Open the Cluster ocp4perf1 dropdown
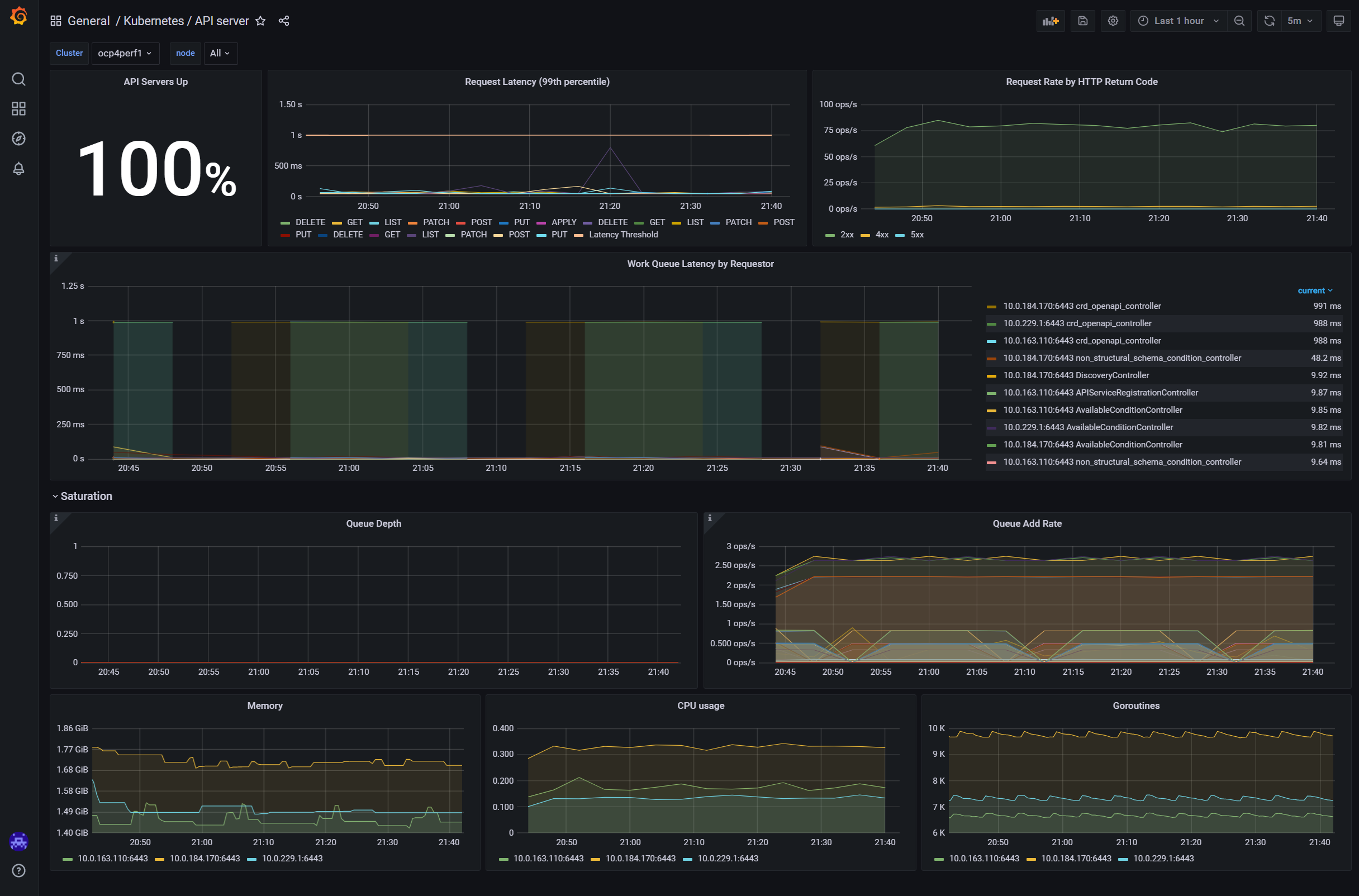The image size is (1359, 896). (125, 53)
